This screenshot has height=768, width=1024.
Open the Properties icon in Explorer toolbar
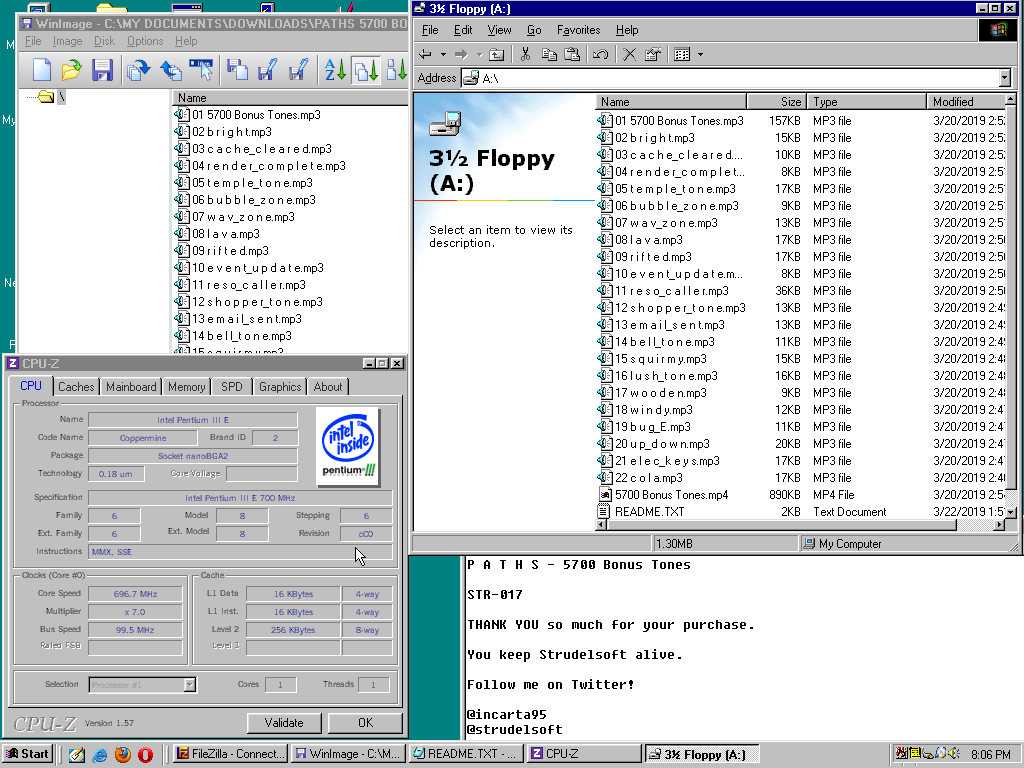(653, 54)
